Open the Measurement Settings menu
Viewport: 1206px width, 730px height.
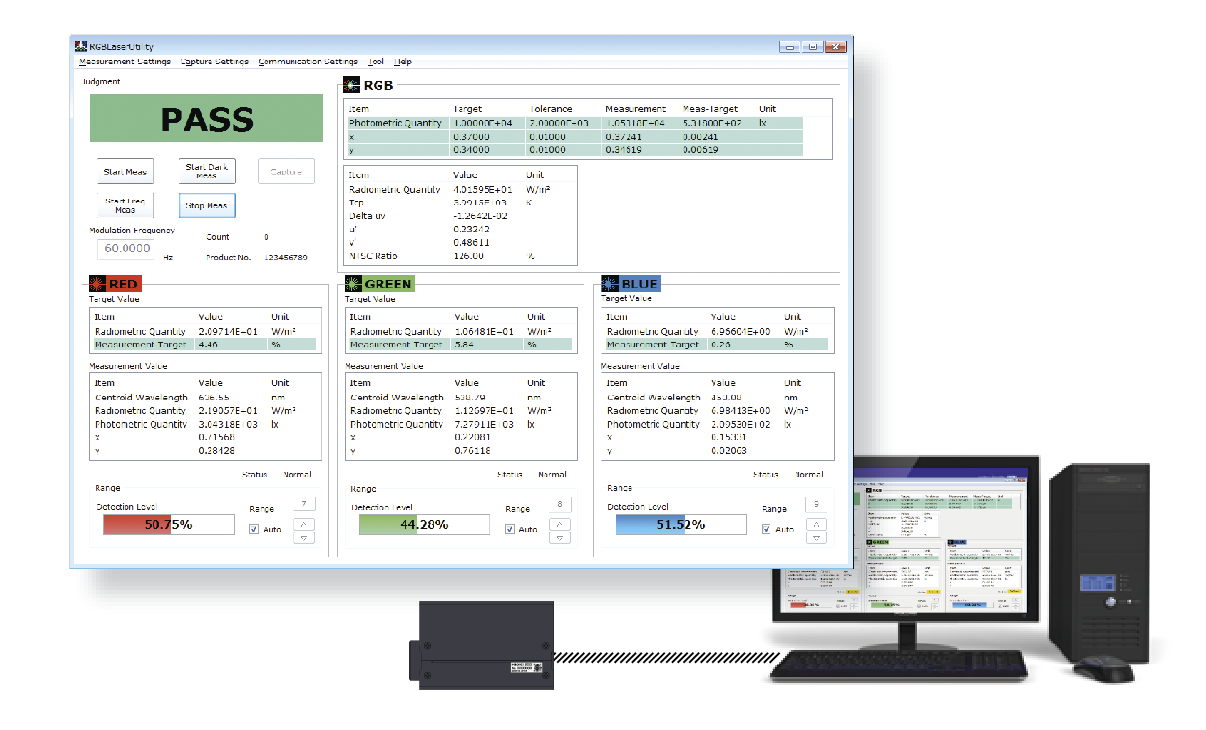(x=125, y=62)
